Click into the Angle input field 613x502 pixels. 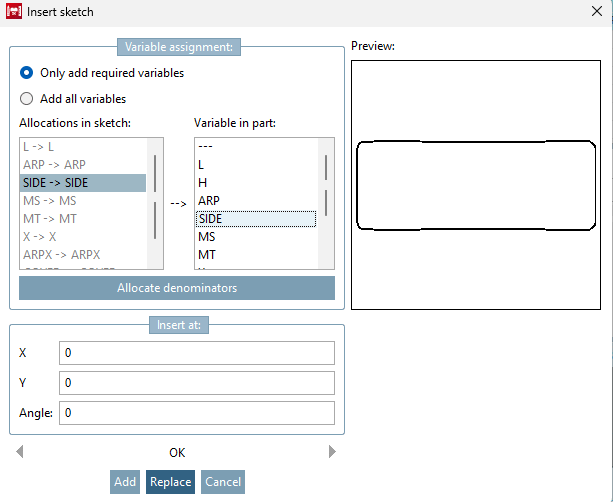click(196, 412)
